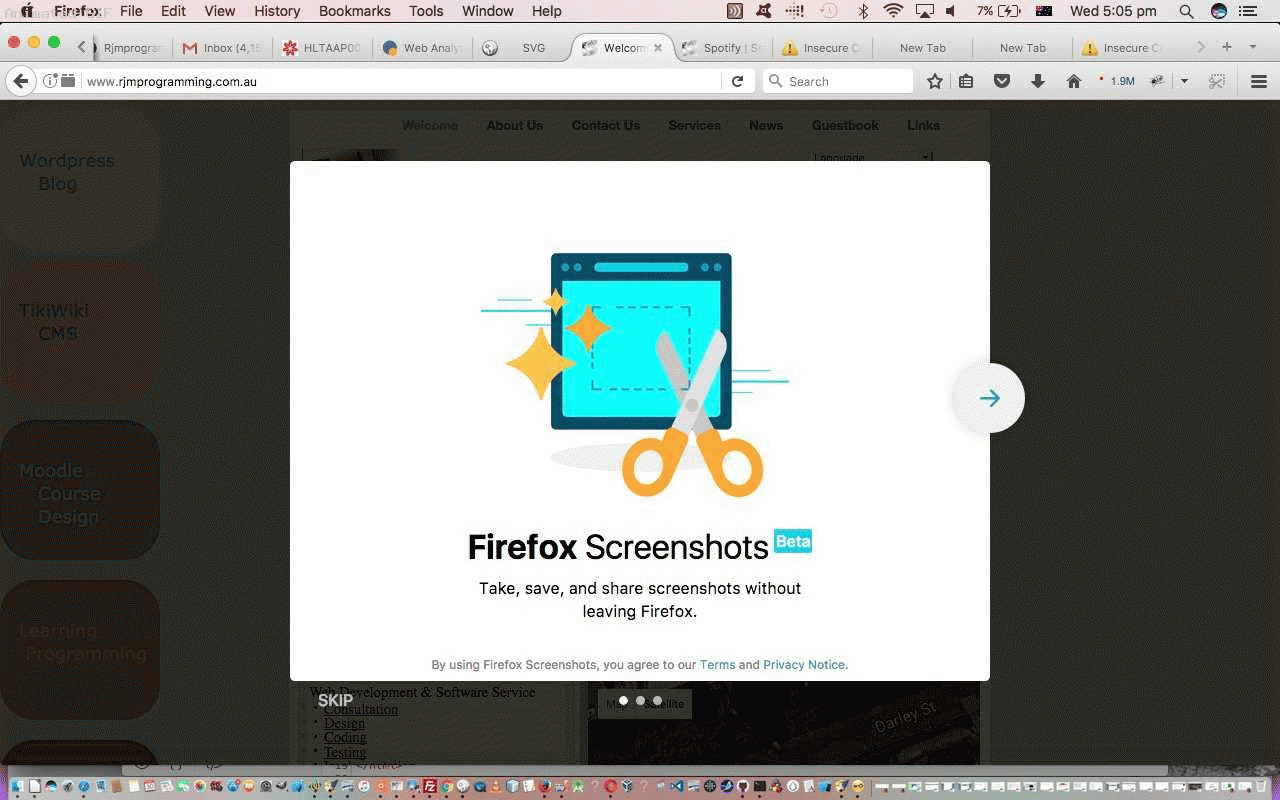The width and height of the screenshot is (1280, 800).
Task: Close the Welcome tab
Action: [657, 48]
